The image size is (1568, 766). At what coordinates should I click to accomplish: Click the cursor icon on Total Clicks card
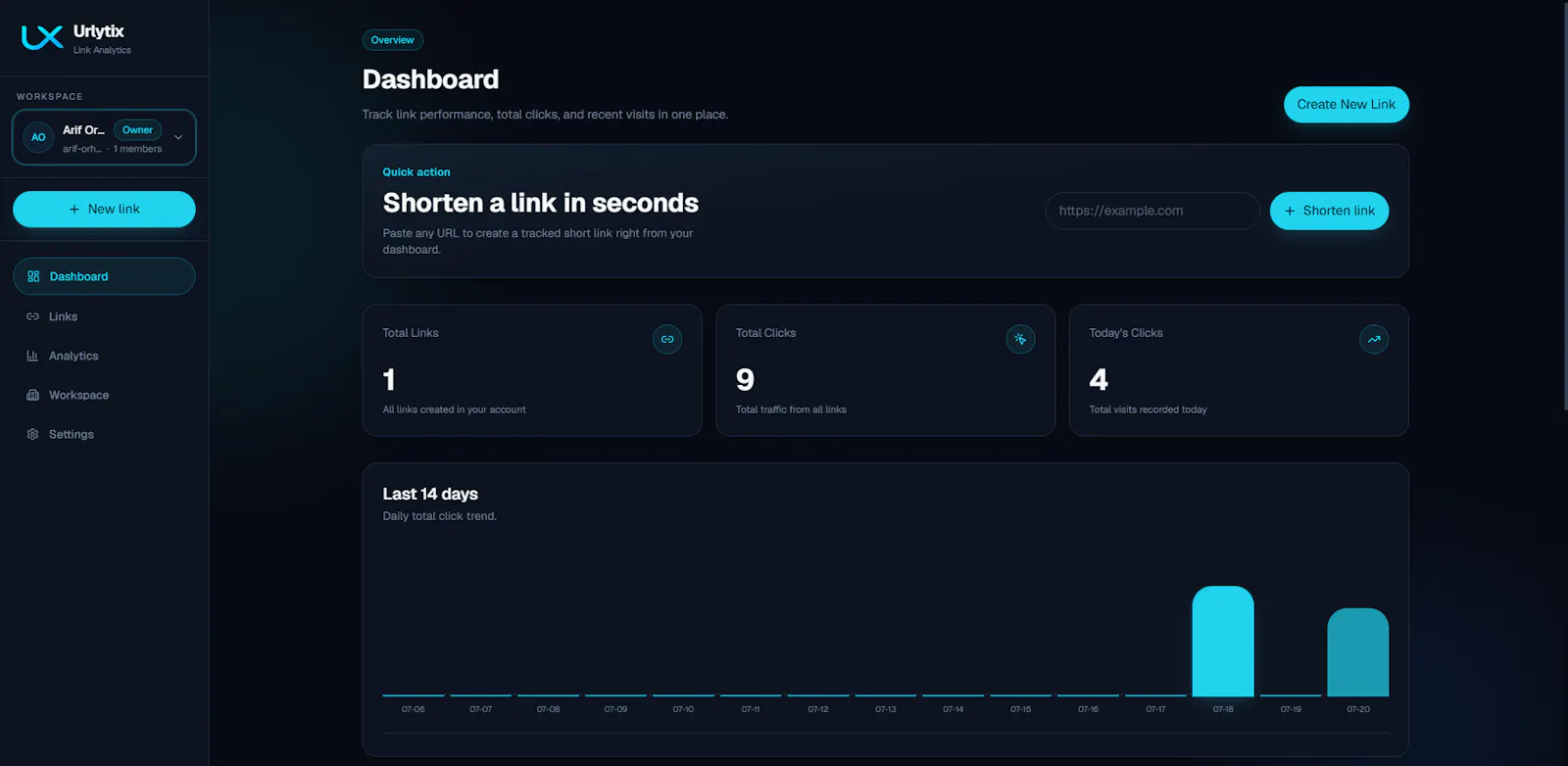click(x=1020, y=339)
